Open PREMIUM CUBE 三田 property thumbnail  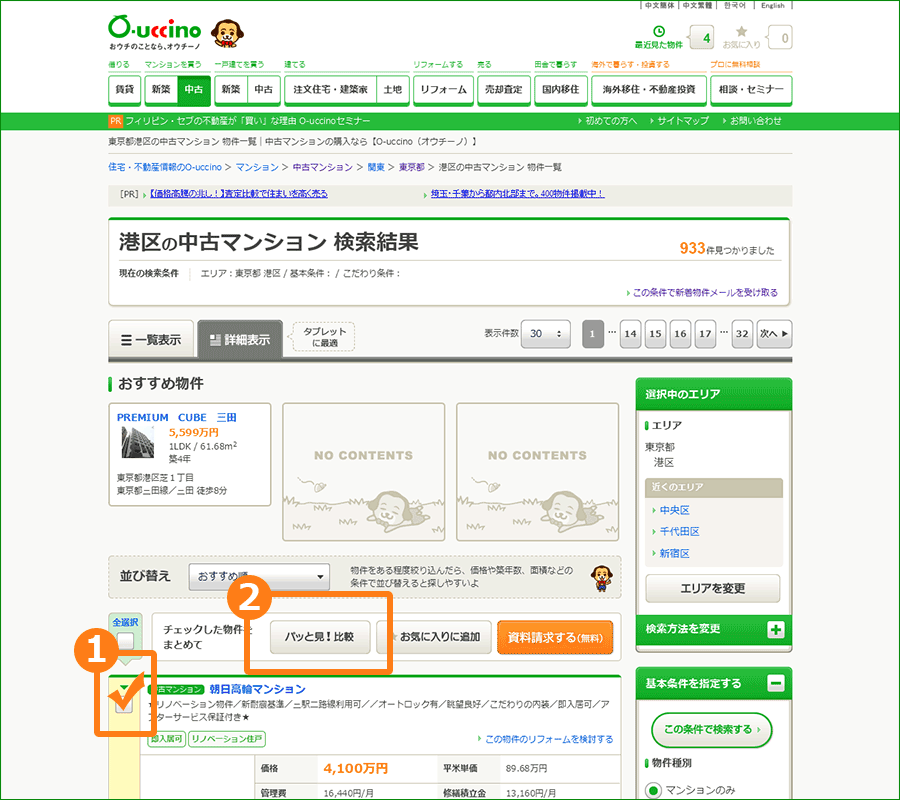tap(136, 442)
